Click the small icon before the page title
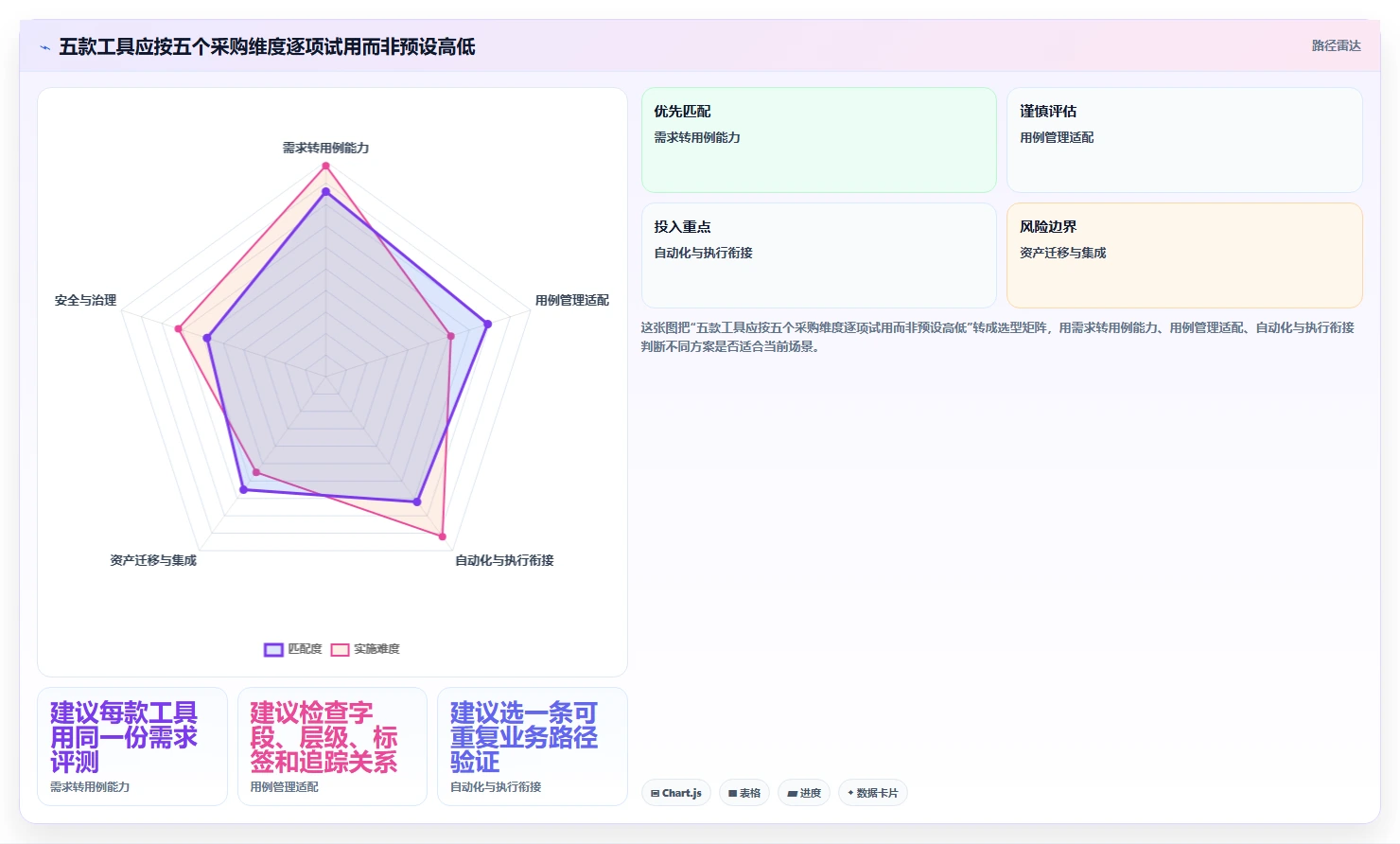 click(x=44, y=47)
